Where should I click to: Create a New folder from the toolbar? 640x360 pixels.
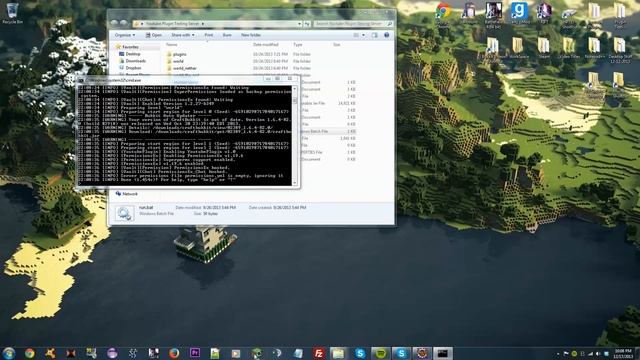[x=251, y=35]
